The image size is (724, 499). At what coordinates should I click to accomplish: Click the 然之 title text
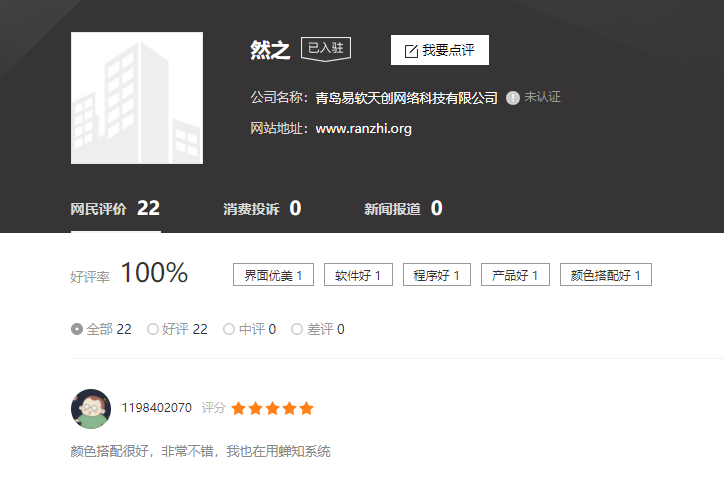pyautogui.click(x=270, y=50)
